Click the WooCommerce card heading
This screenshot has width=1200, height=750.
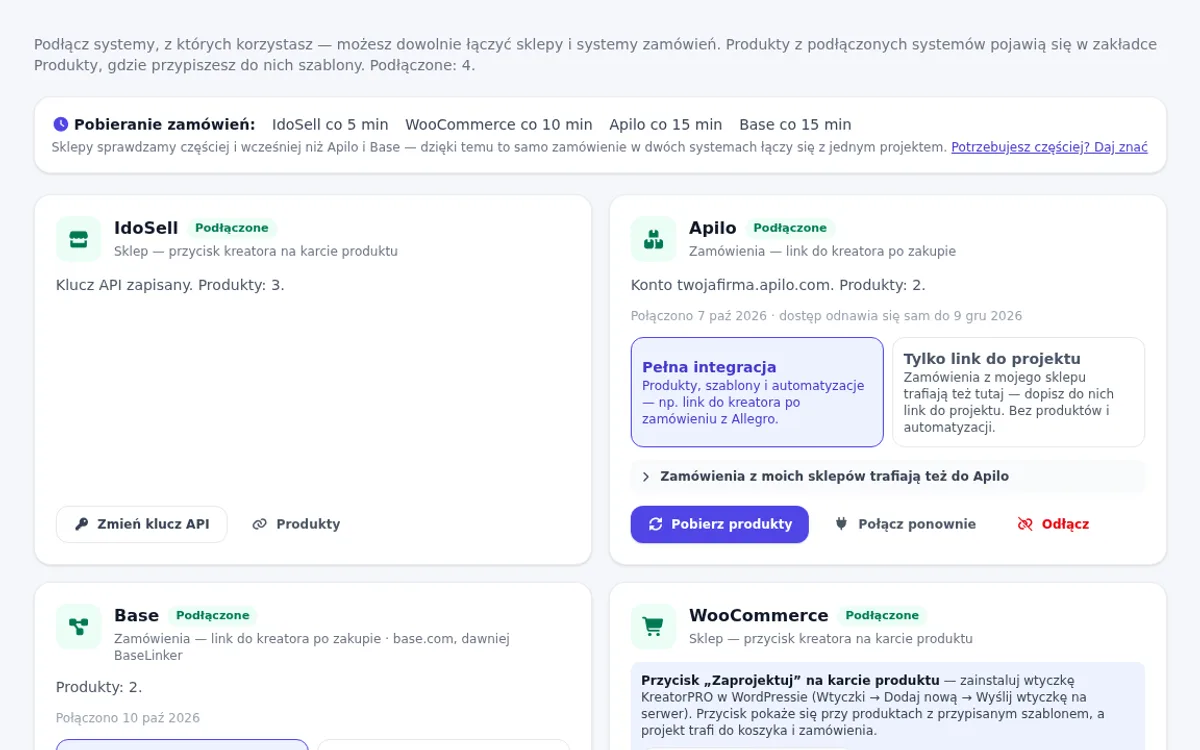[x=759, y=615]
